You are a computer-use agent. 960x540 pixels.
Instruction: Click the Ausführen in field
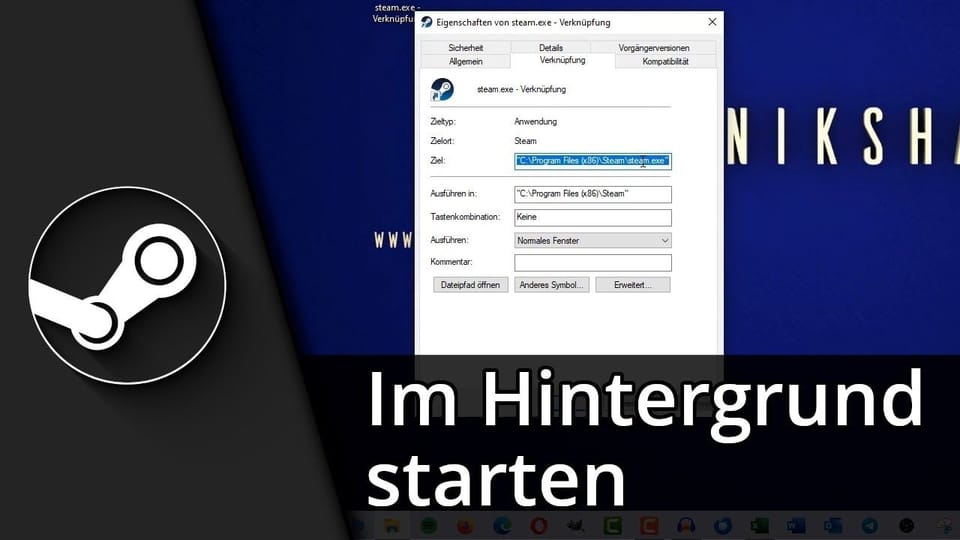(593, 194)
